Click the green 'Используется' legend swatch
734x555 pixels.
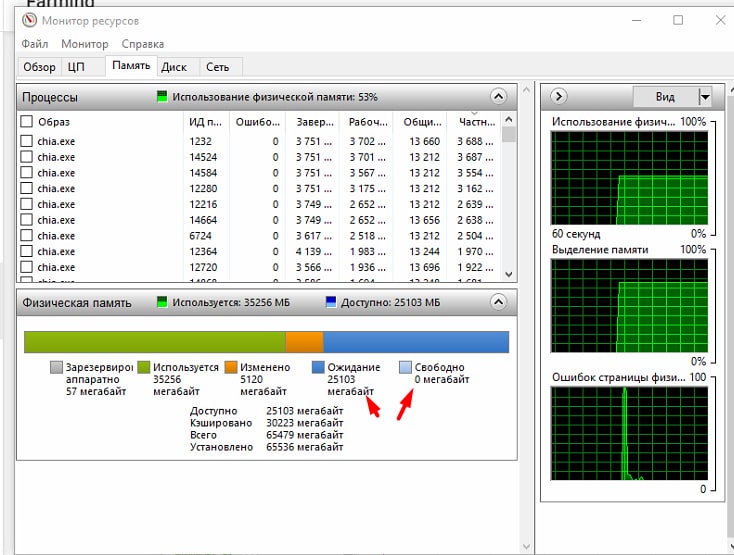pyautogui.click(x=143, y=367)
